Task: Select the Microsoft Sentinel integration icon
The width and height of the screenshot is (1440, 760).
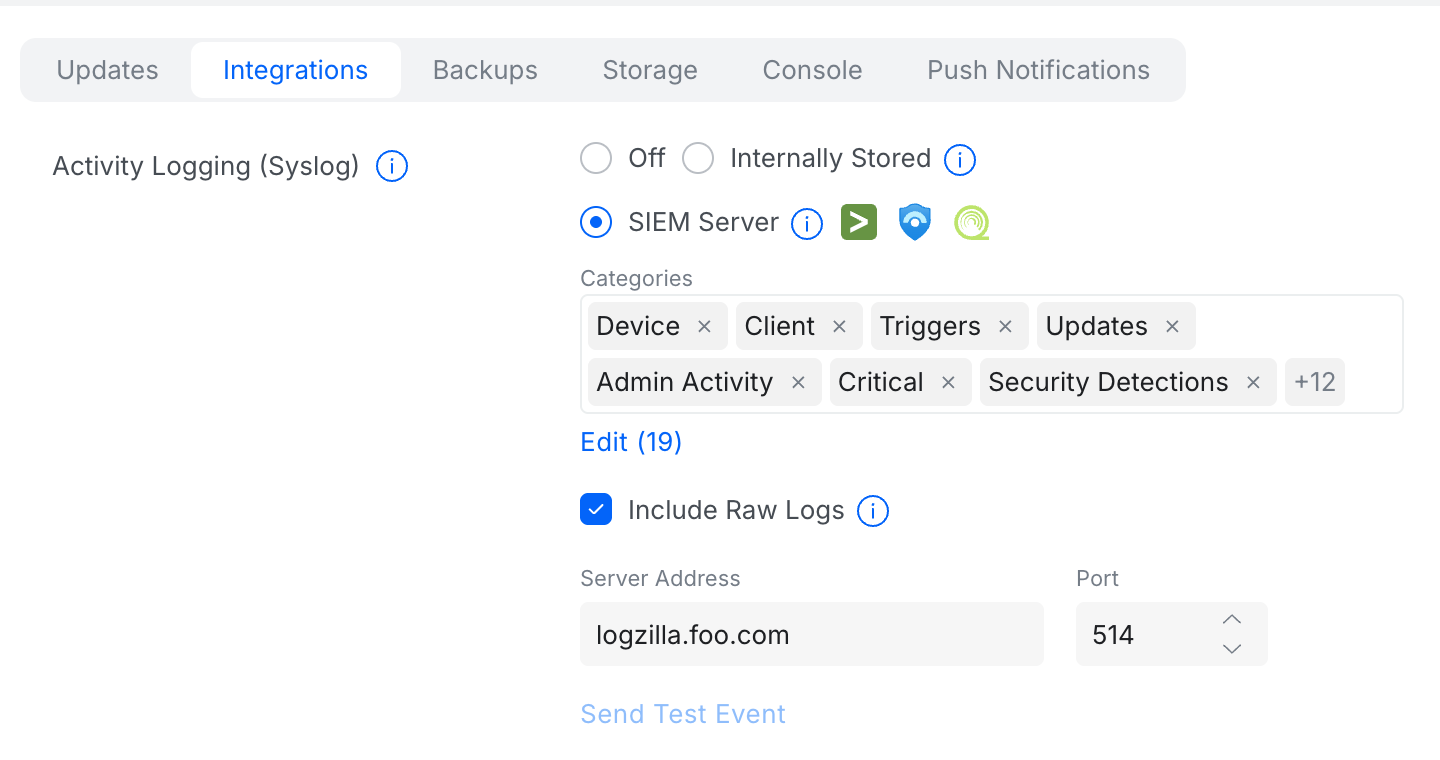Action: pyautogui.click(x=915, y=222)
